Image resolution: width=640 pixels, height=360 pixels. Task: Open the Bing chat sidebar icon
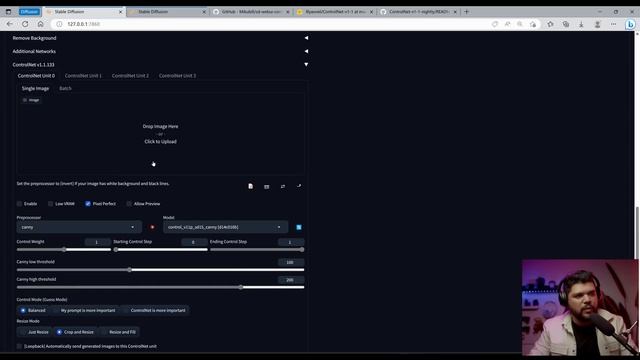pos(630,24)
